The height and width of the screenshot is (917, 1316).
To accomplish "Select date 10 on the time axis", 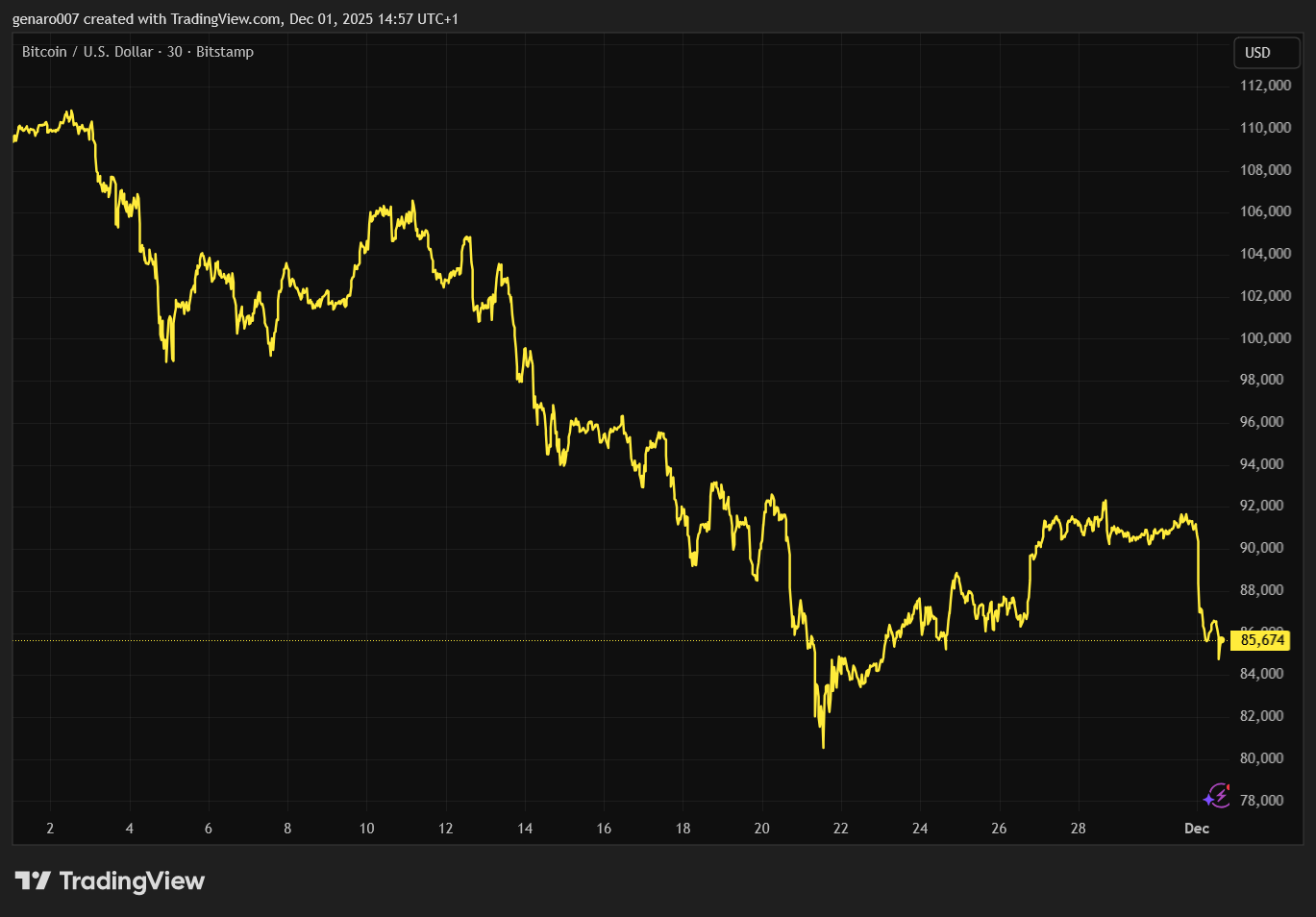I will [x=366, y=829].
